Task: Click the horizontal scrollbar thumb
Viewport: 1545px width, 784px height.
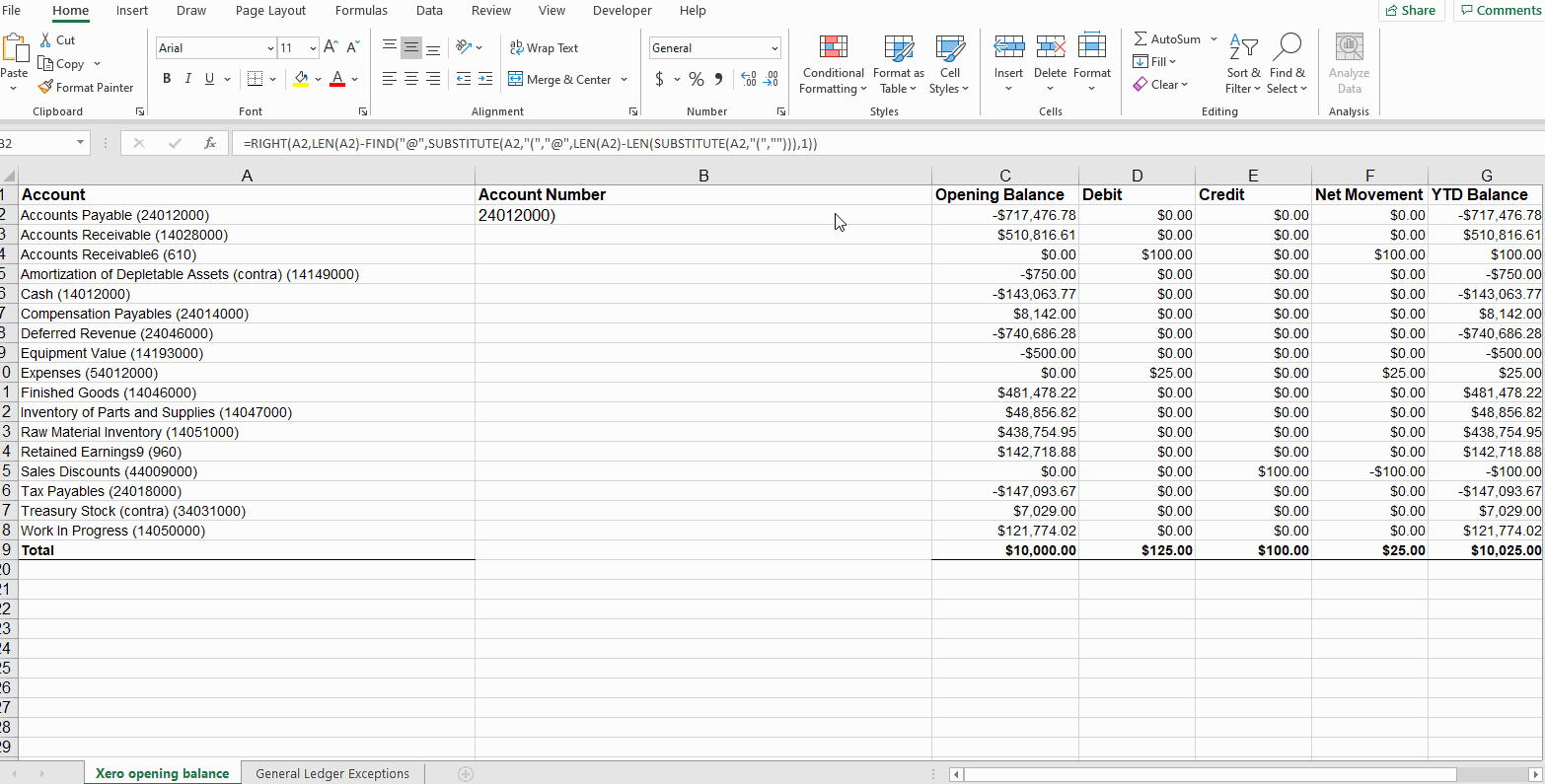Action: pos(1210,774)
